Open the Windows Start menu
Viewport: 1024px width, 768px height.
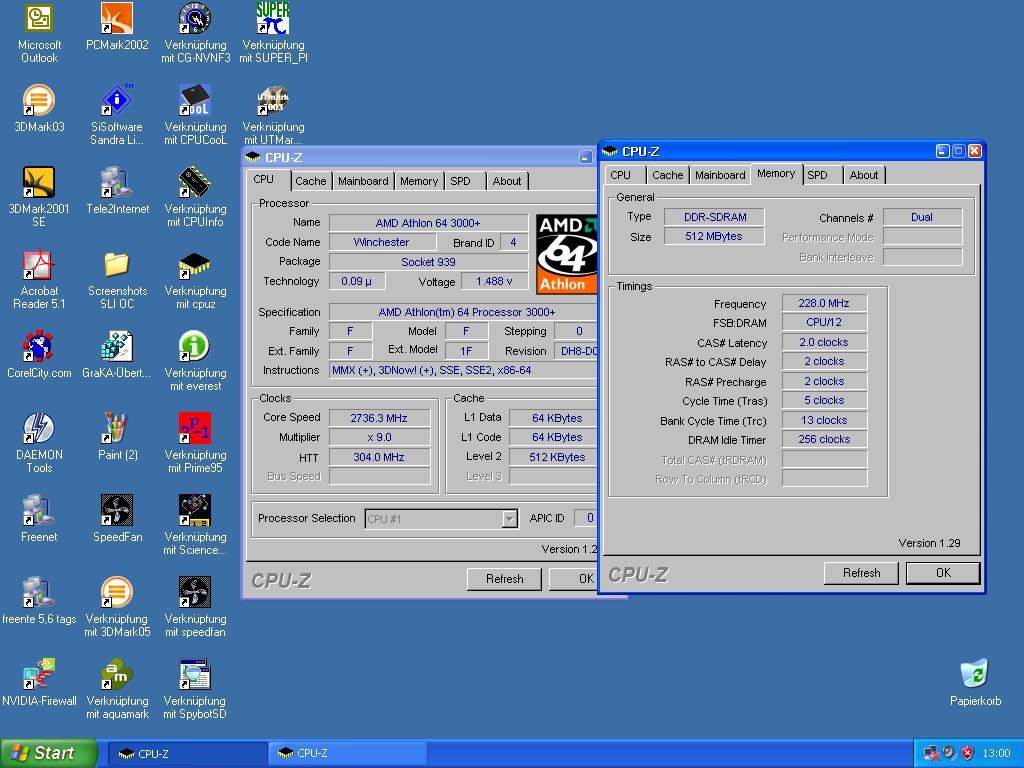[x=47, y=753]
